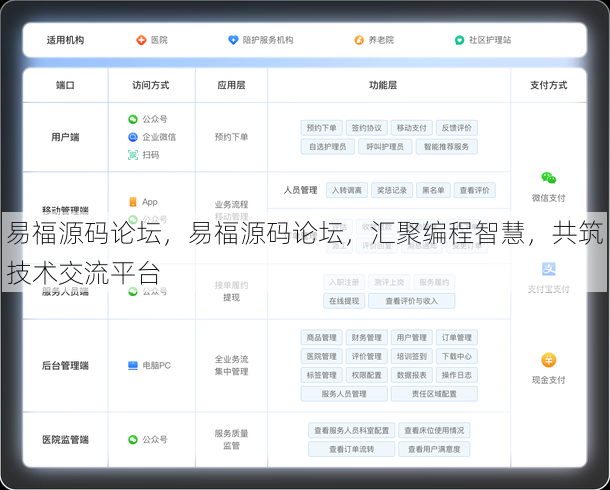Select the 反馈评价 tag
Image resolution: width=610 pixels, height=490 pixels.
click(457, 128)
